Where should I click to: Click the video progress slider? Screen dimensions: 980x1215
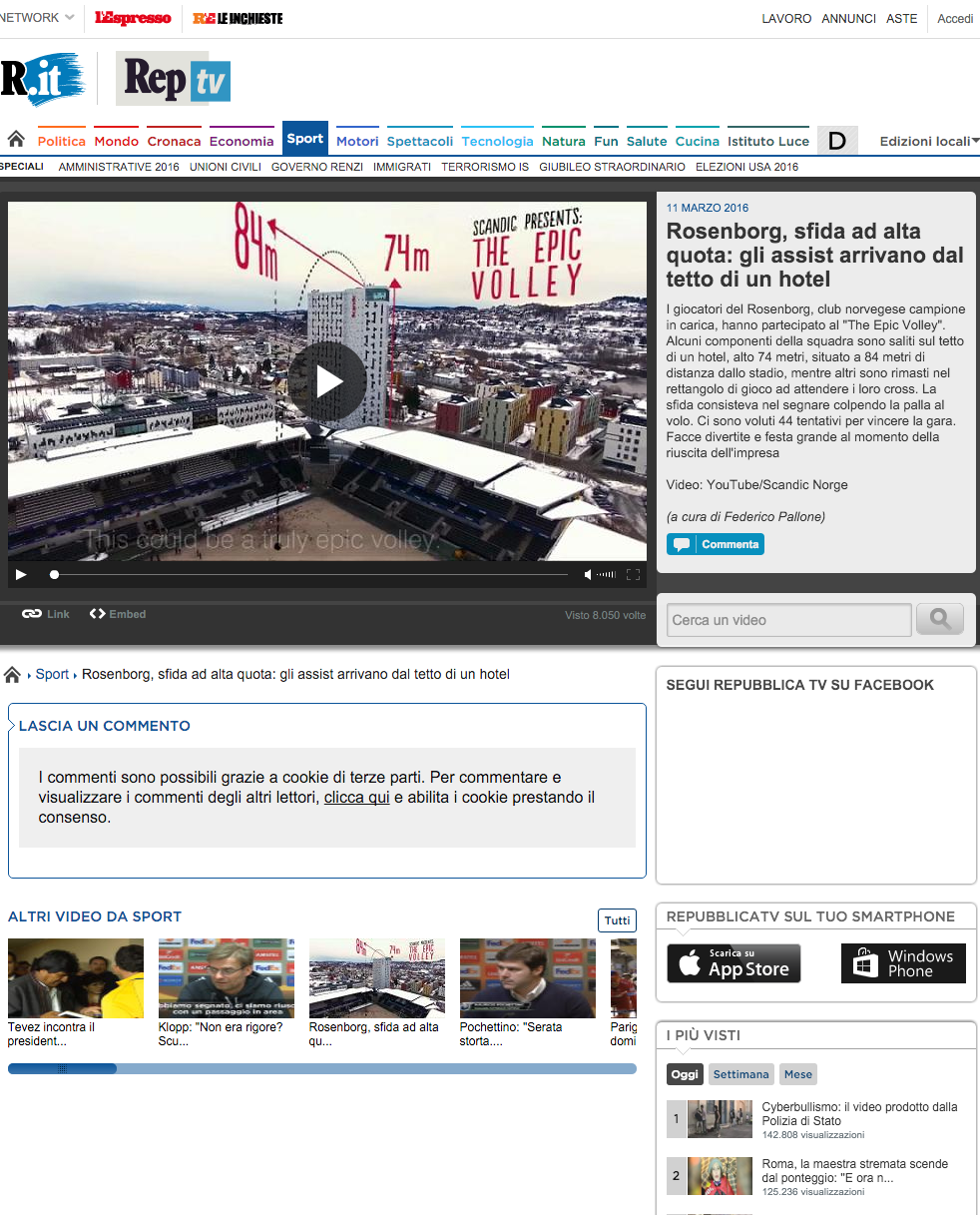tap(309, 574)
